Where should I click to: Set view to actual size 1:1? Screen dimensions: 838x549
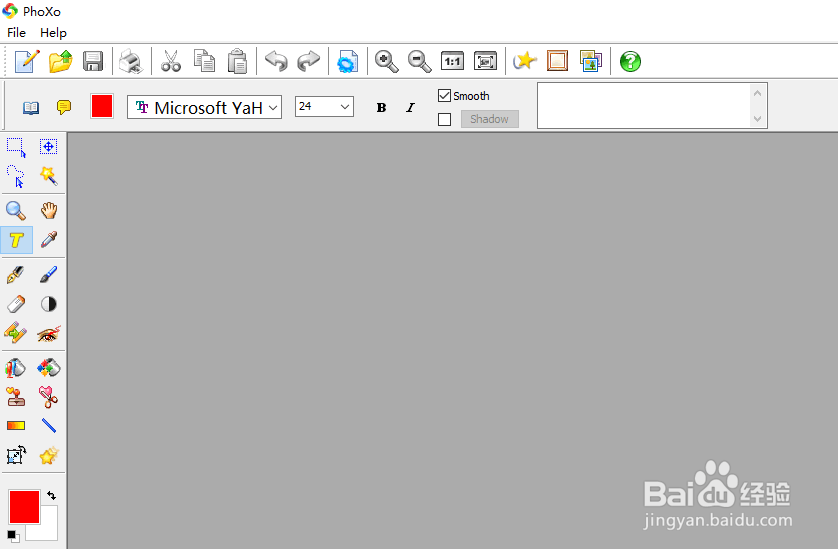point(452,61)
